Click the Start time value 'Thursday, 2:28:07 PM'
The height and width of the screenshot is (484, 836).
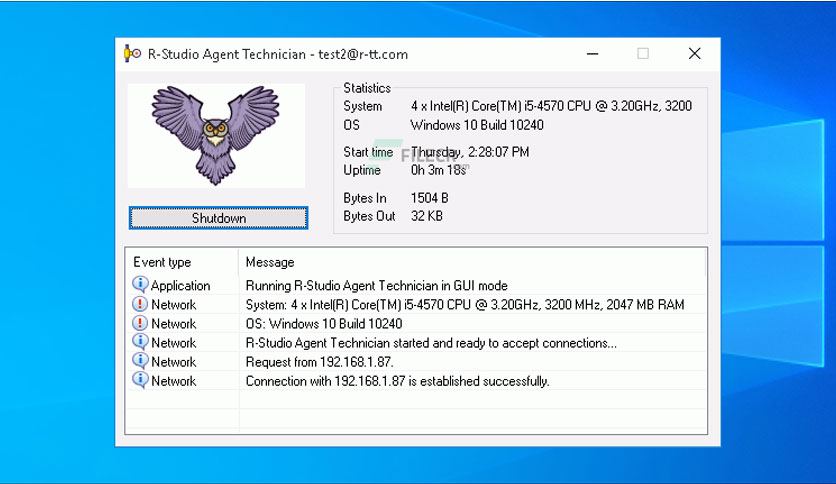point(470,152)
